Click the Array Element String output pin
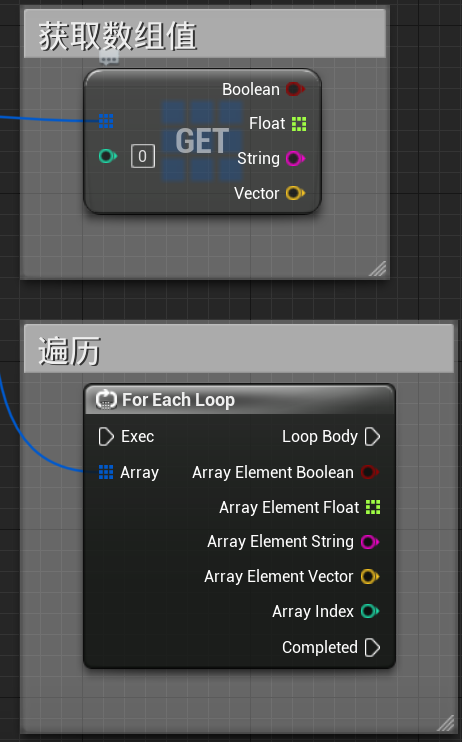462x742 pixels. [370, 541]
